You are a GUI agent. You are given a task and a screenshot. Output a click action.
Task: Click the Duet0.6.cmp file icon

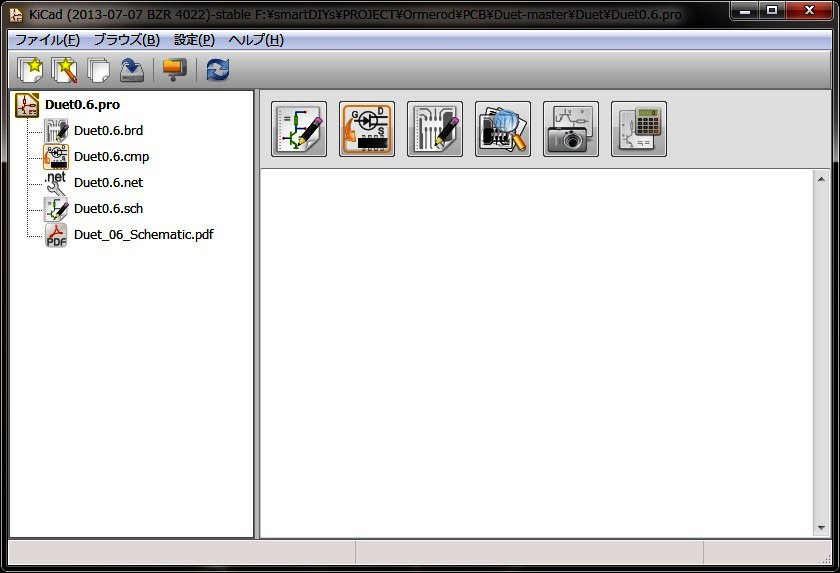(x=56, y=156)
